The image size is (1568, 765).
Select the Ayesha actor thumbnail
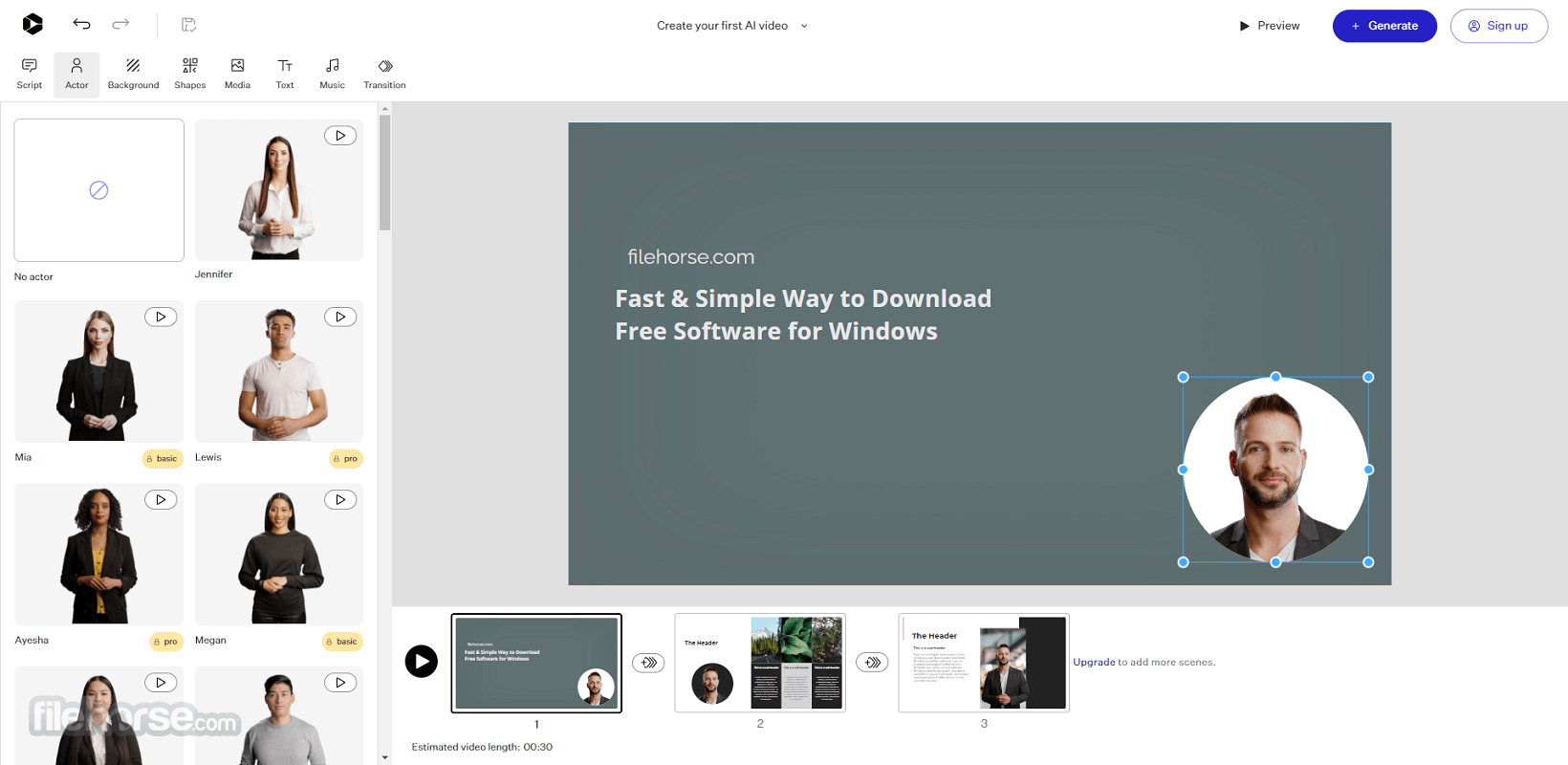click(99, 554)
